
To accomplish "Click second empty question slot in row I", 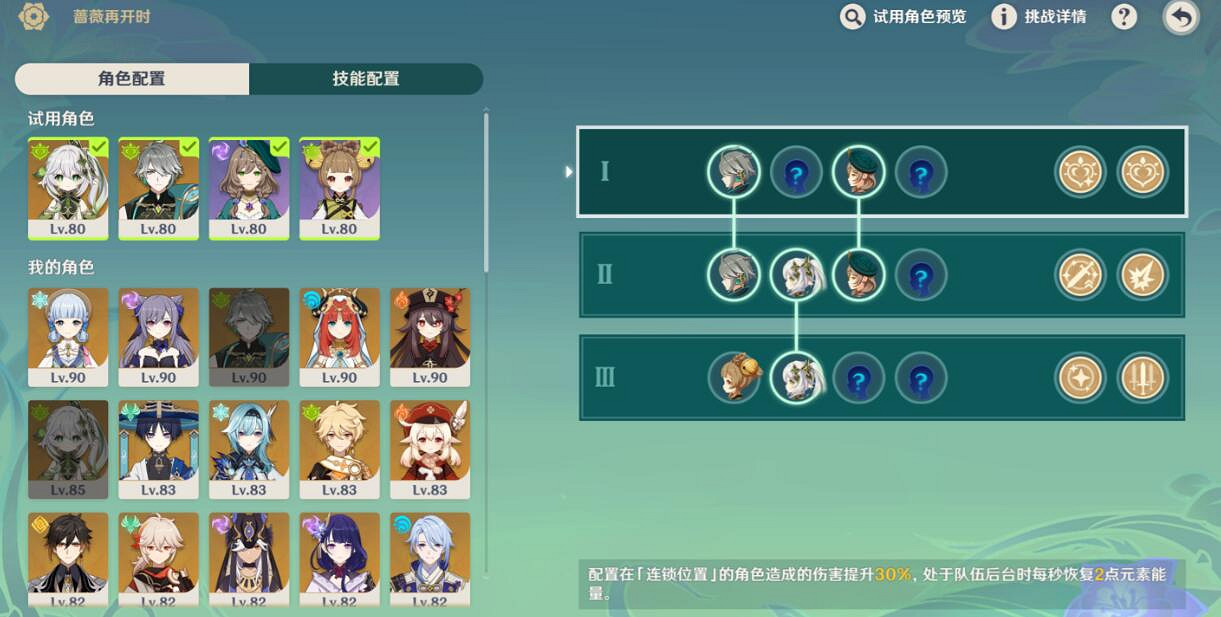I will point(921,172).
